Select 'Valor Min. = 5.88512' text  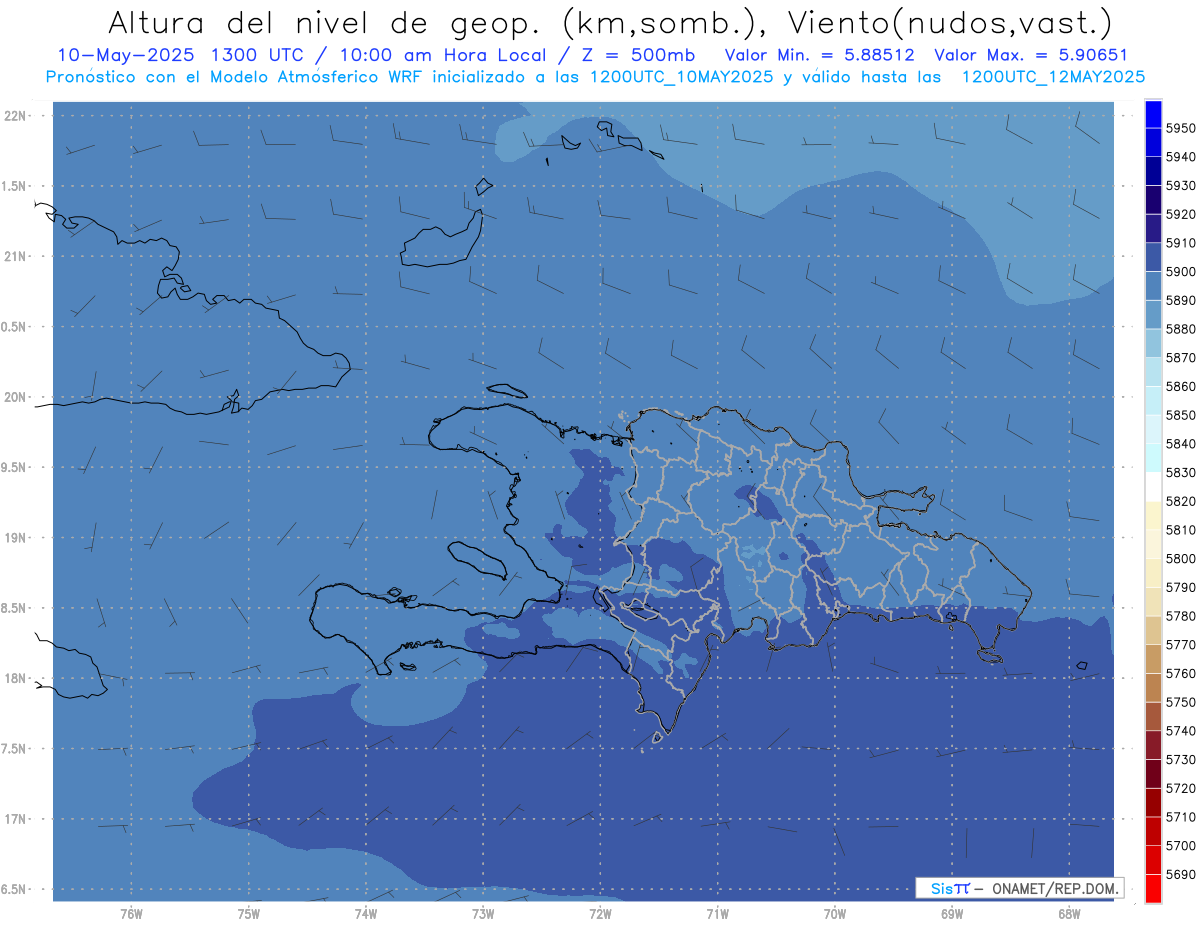pyautogui.click(x=819, y=55)
